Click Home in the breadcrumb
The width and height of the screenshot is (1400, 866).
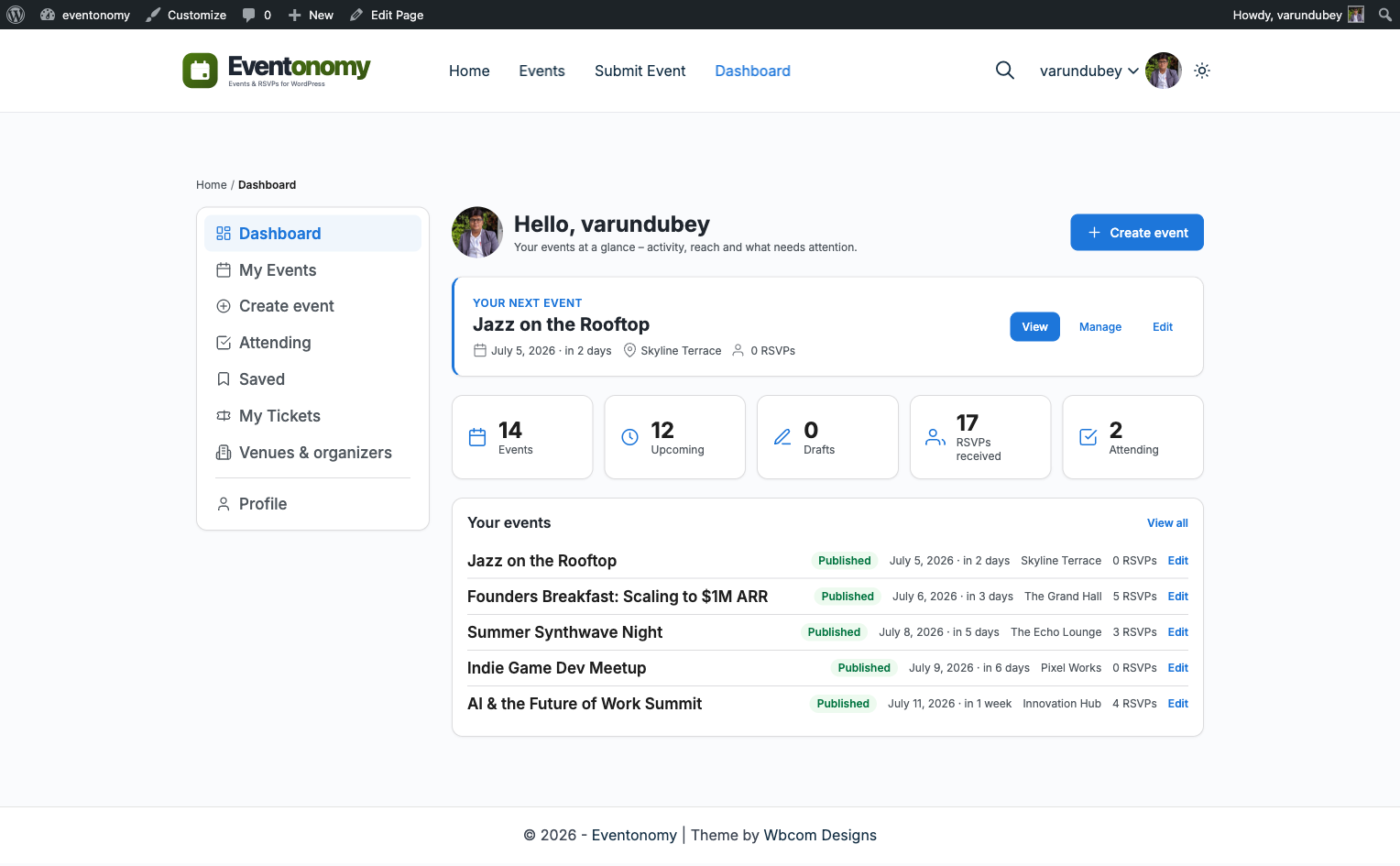[x=211, y=185]
